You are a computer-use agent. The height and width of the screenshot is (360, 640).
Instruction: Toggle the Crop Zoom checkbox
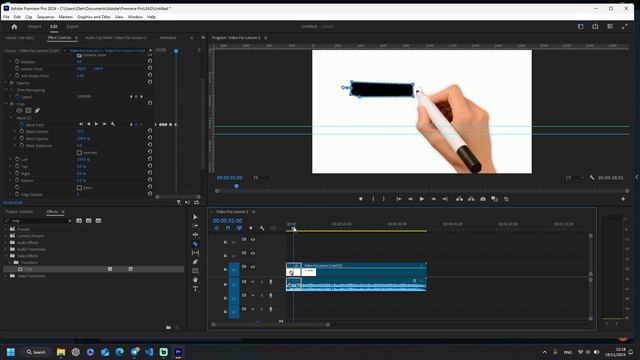click(80, 188)
